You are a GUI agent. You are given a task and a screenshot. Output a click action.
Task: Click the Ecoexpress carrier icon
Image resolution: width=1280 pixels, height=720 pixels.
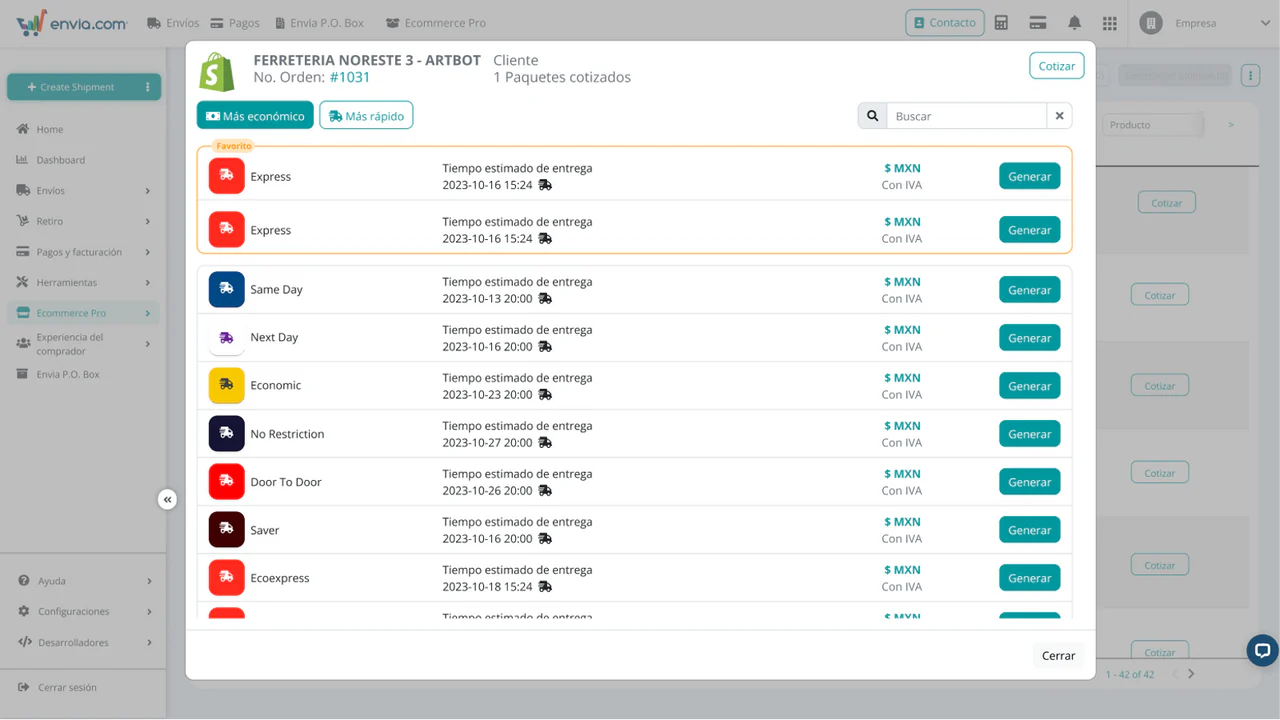click(226, 577)
